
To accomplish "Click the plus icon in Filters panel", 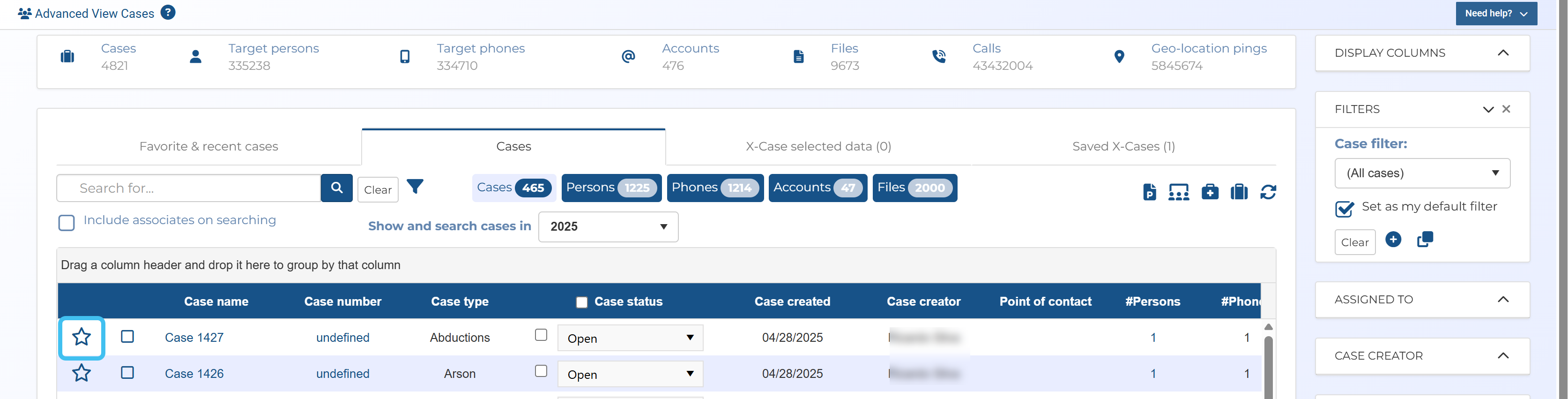I will [x=1393, y=240].
